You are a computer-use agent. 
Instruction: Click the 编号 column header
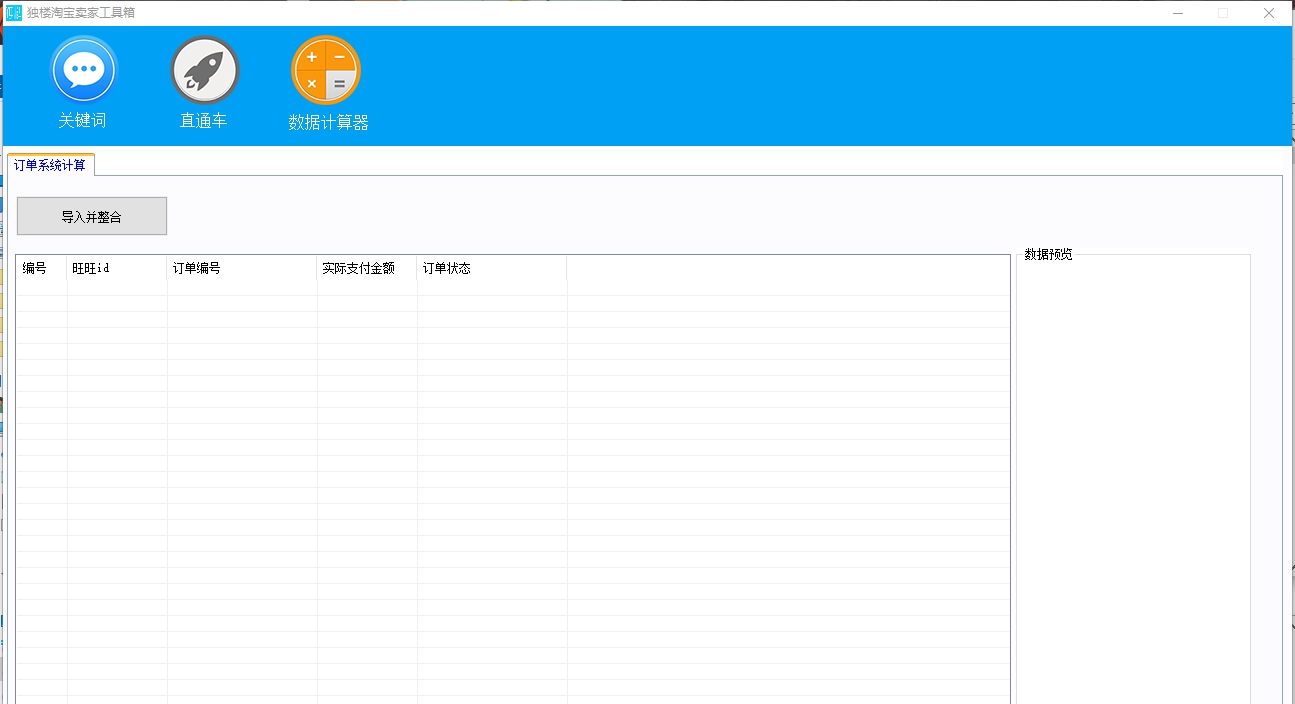(x=40, y=268)
